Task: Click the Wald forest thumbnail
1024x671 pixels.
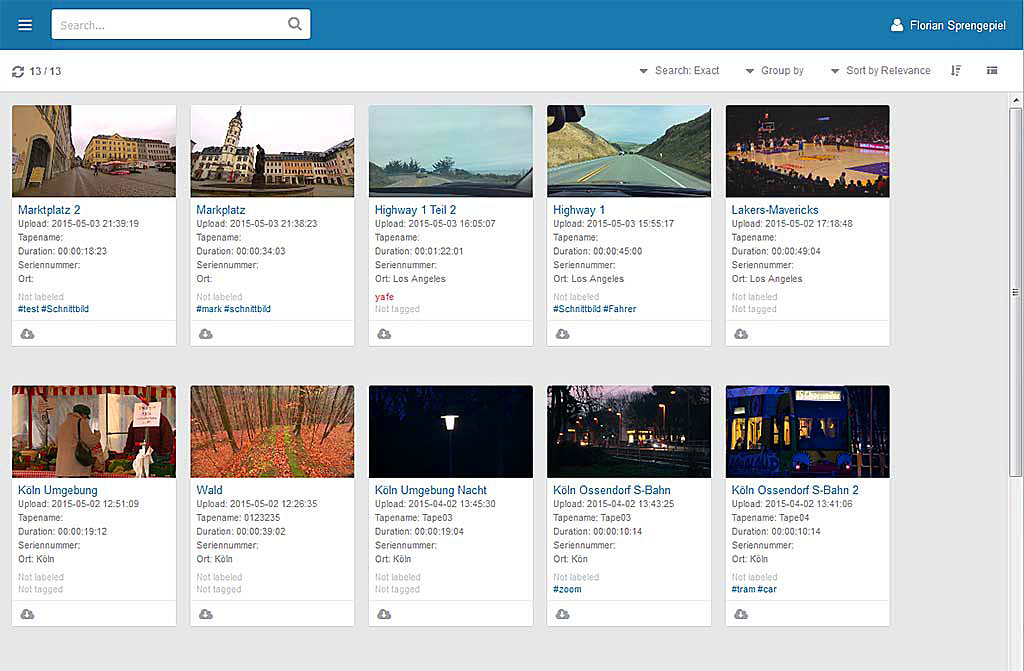Action: [272, 431]
